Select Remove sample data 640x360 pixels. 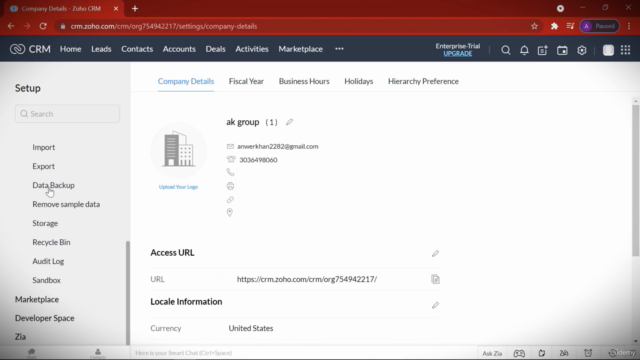(x=66, y=204)
